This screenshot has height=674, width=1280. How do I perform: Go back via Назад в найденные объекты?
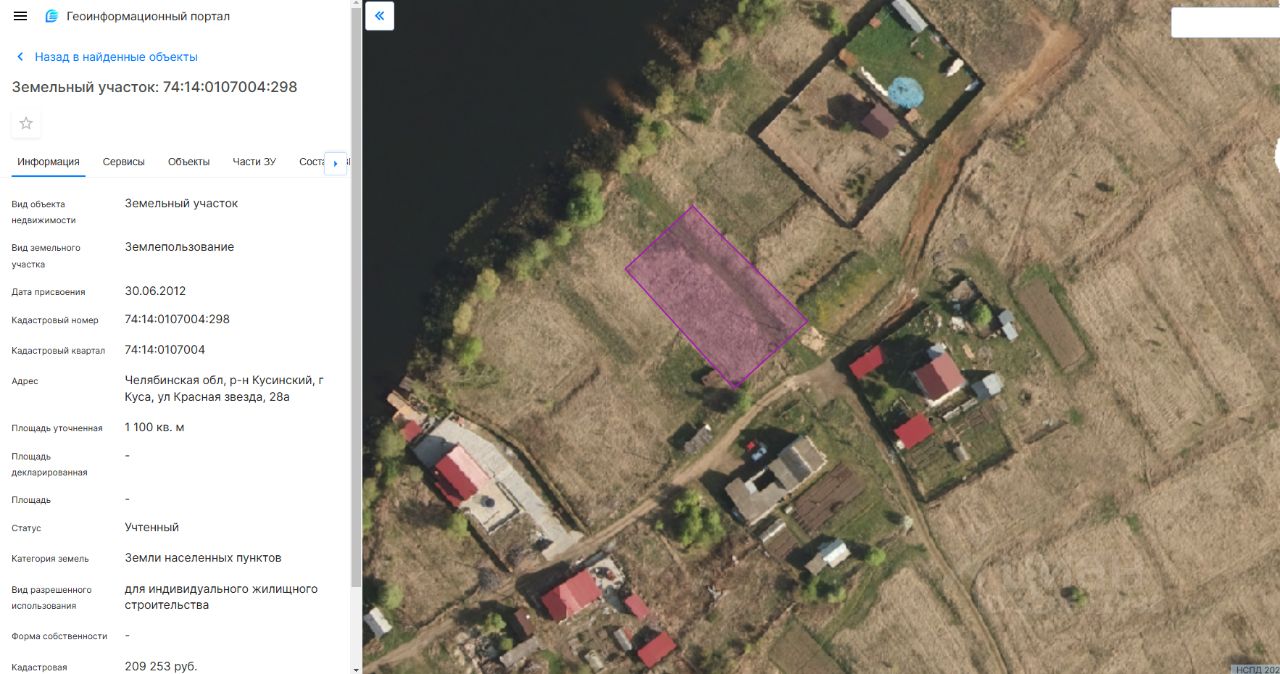[x=116, y=57]
